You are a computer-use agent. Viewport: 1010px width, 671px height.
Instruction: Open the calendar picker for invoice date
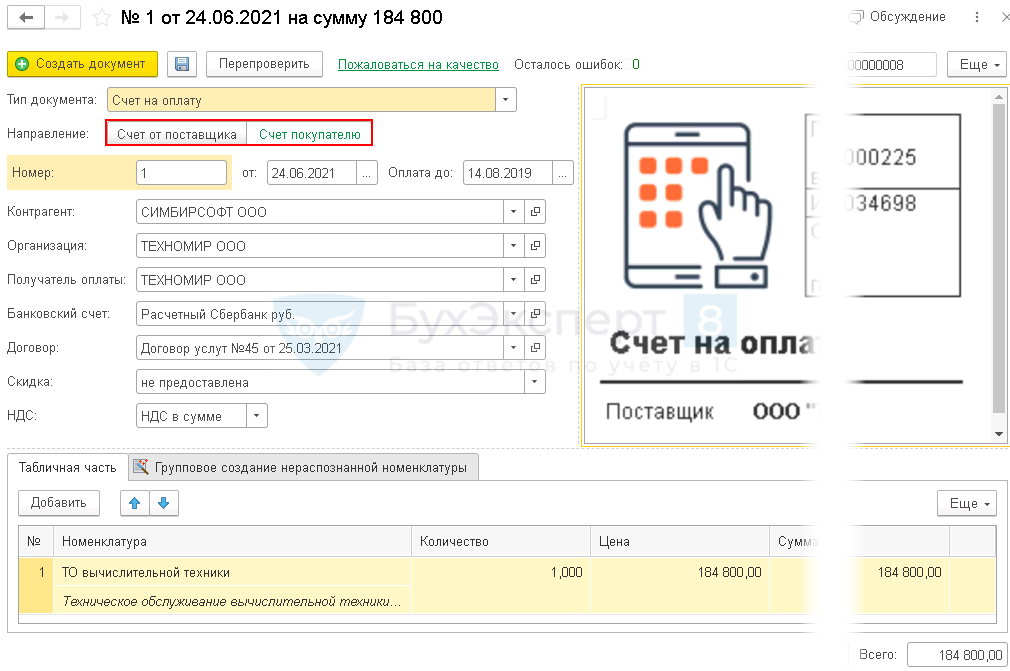click(367, 173)
